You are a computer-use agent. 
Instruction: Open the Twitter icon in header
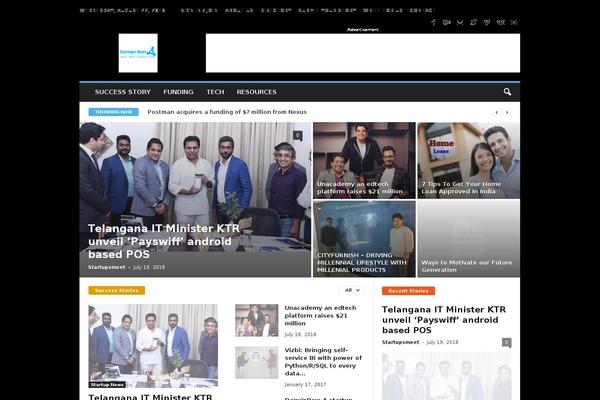(x=473, y=23)
